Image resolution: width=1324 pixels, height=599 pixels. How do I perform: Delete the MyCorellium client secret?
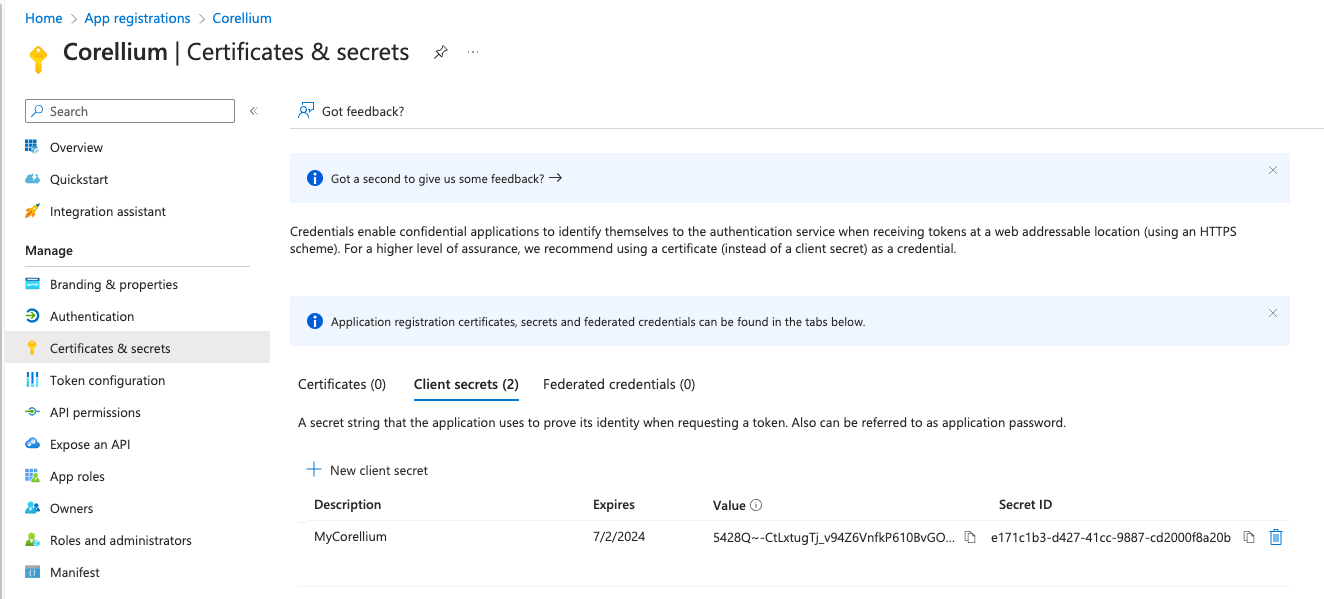(1275, 537)
